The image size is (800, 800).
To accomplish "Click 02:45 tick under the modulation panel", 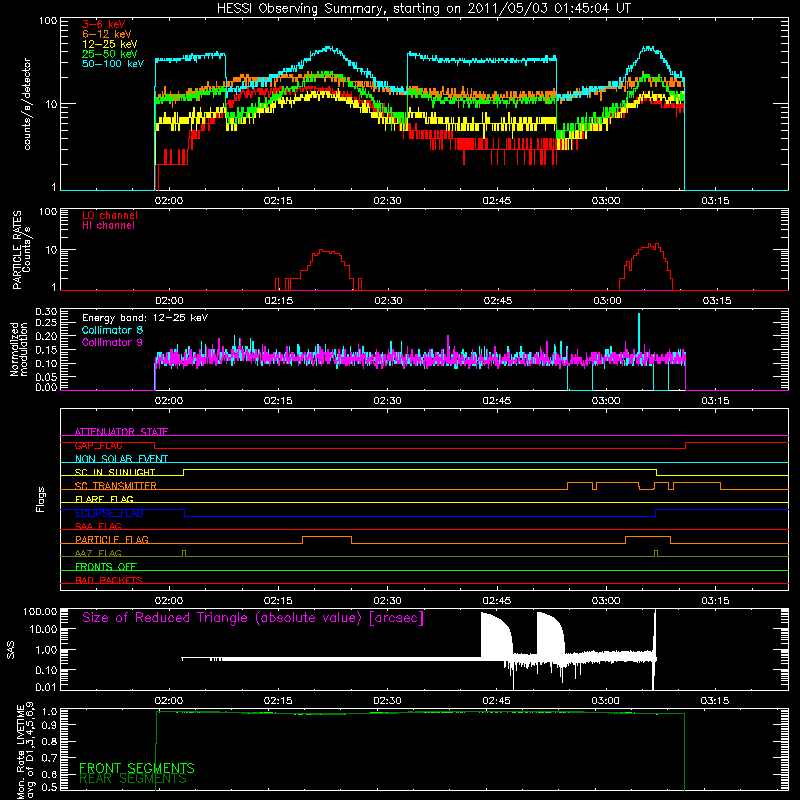I will 497,401.
